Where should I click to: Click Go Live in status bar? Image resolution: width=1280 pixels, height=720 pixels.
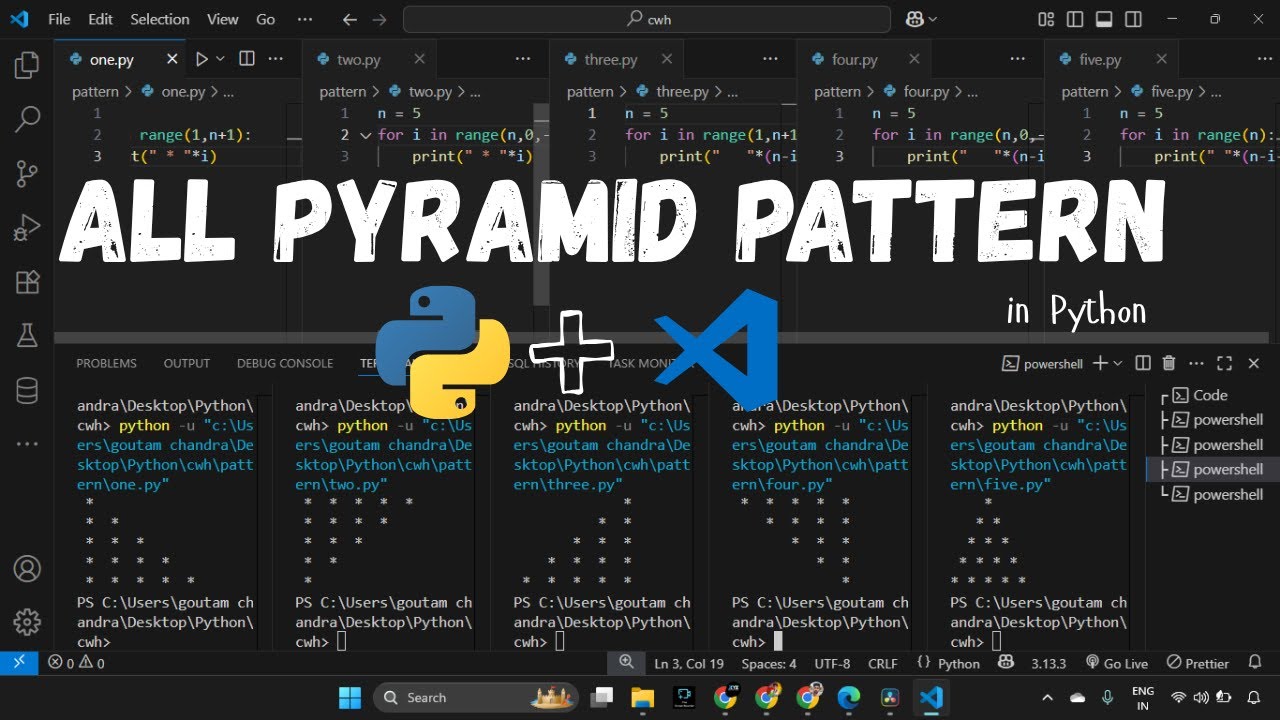click(1116, 663)
